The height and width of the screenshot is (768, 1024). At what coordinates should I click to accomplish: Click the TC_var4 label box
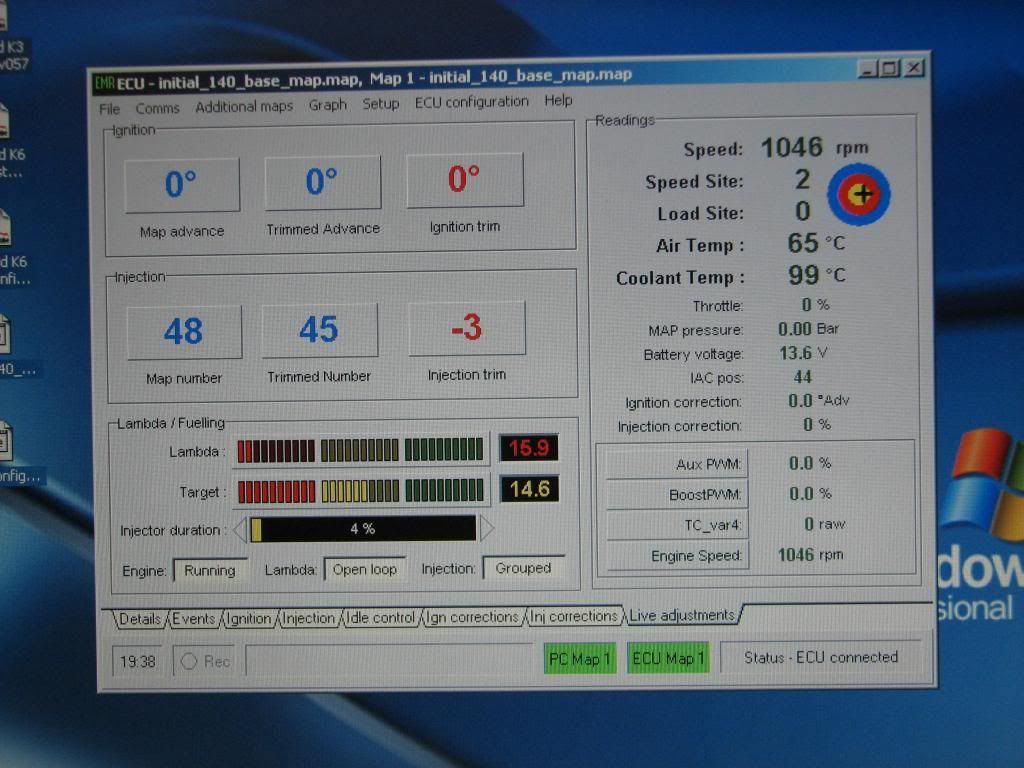click(678, 526)
